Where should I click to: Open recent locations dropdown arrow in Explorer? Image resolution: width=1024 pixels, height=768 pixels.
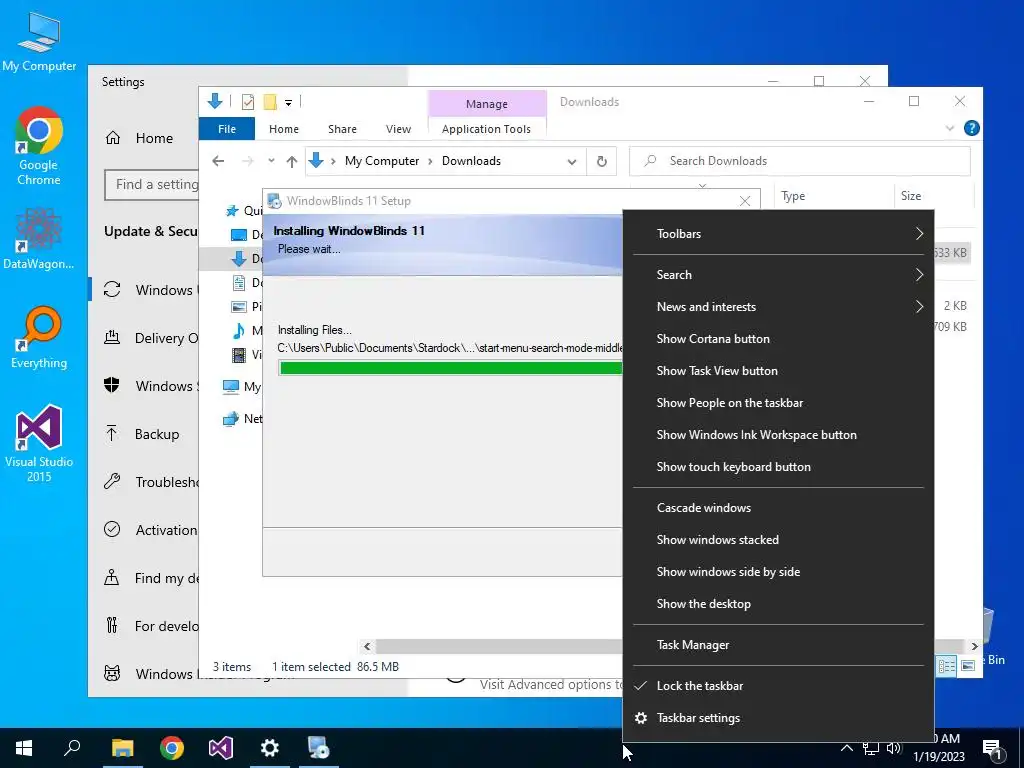click(271, 161)
